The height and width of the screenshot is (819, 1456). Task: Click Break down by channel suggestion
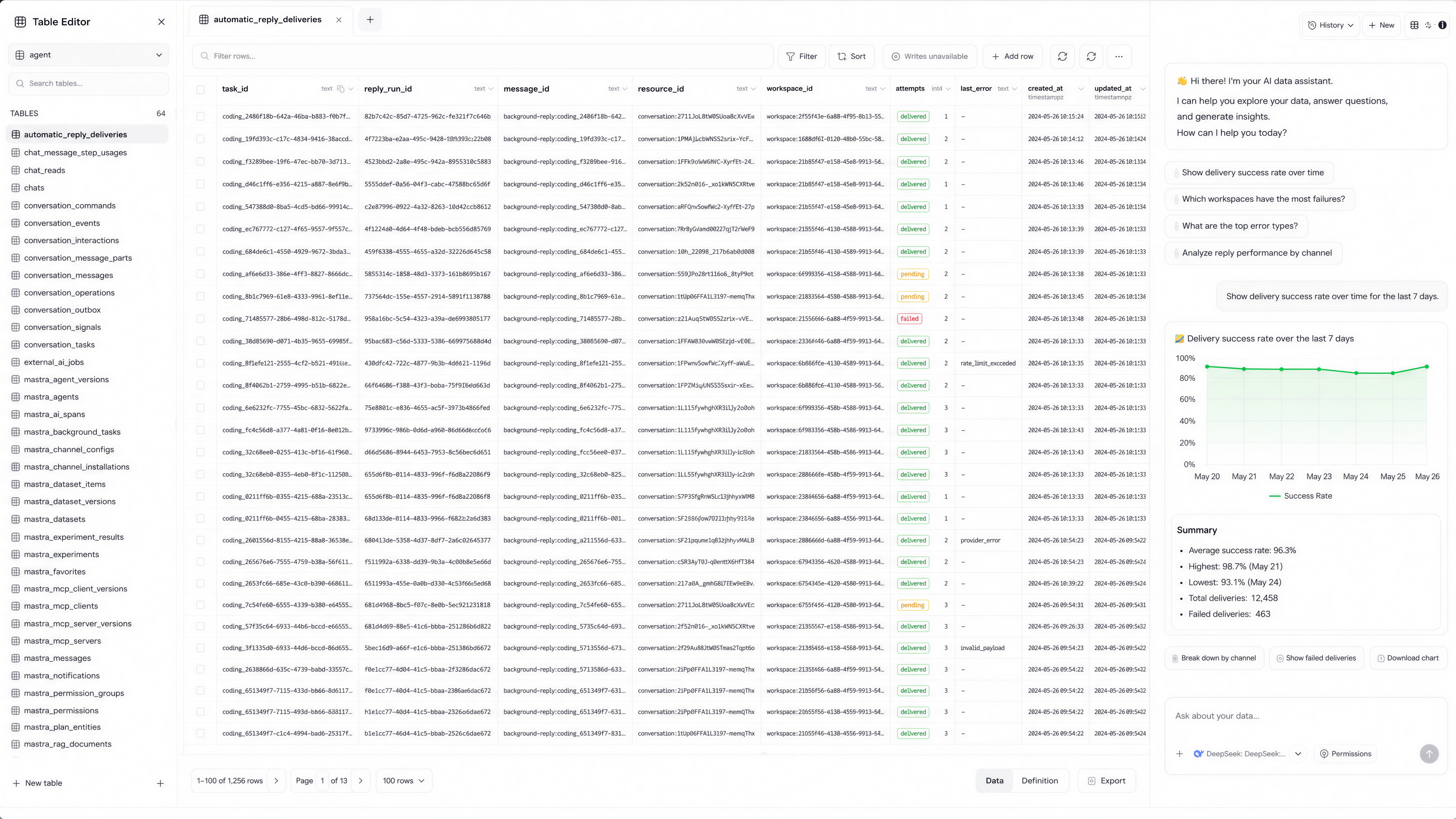1214,658
